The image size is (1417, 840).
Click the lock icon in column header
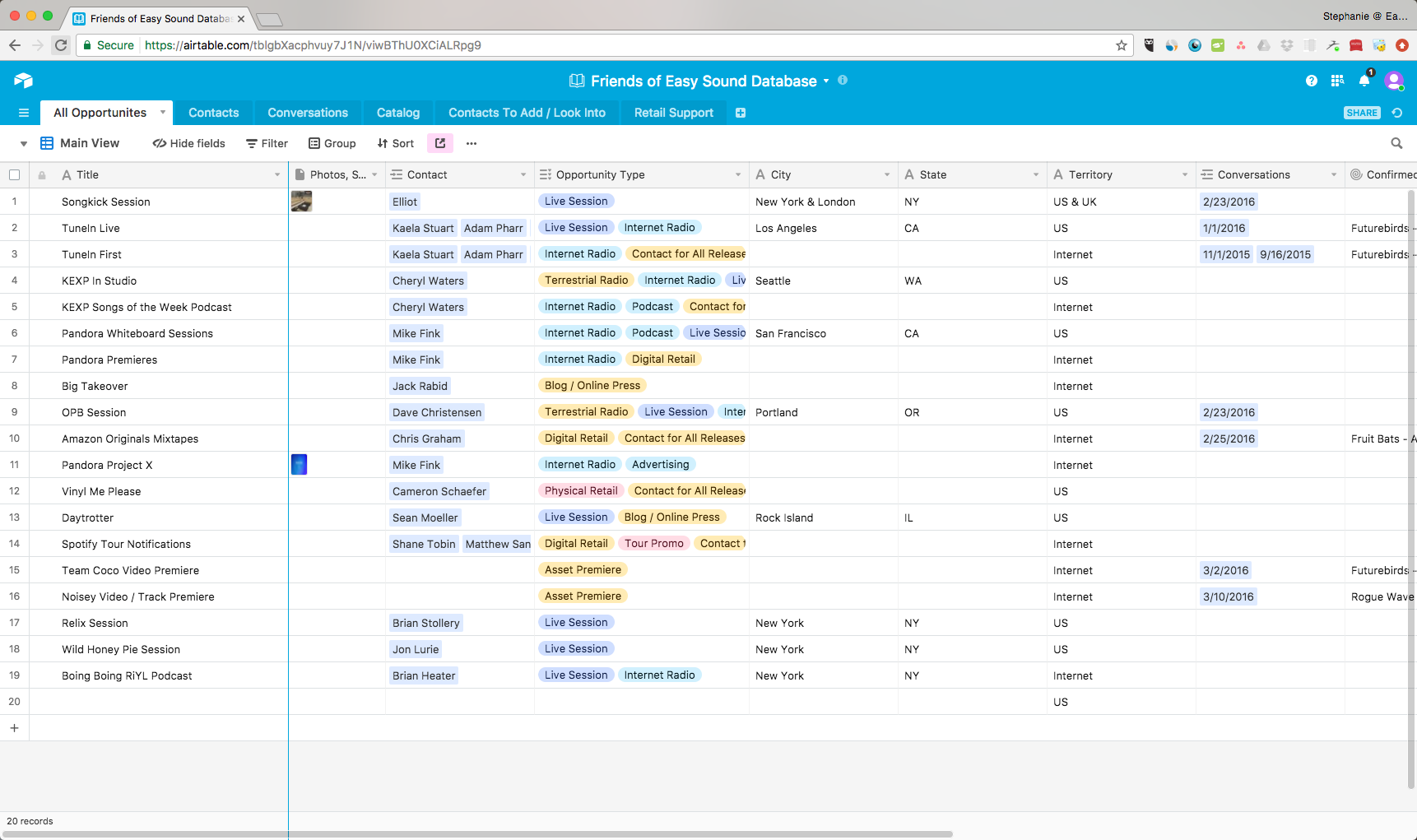pyautogui.click(x=42, y=175)
